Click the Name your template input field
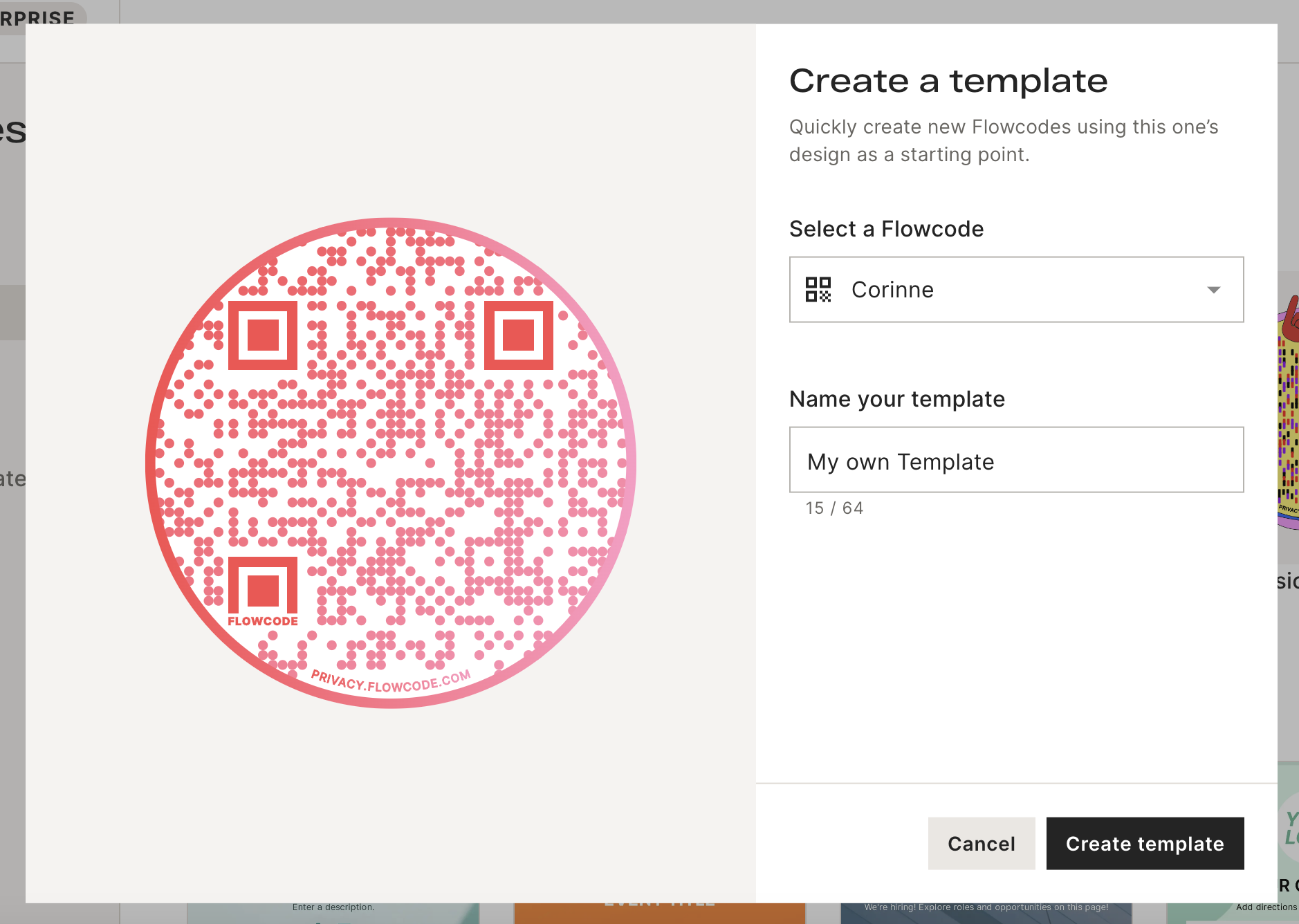 1016,460
